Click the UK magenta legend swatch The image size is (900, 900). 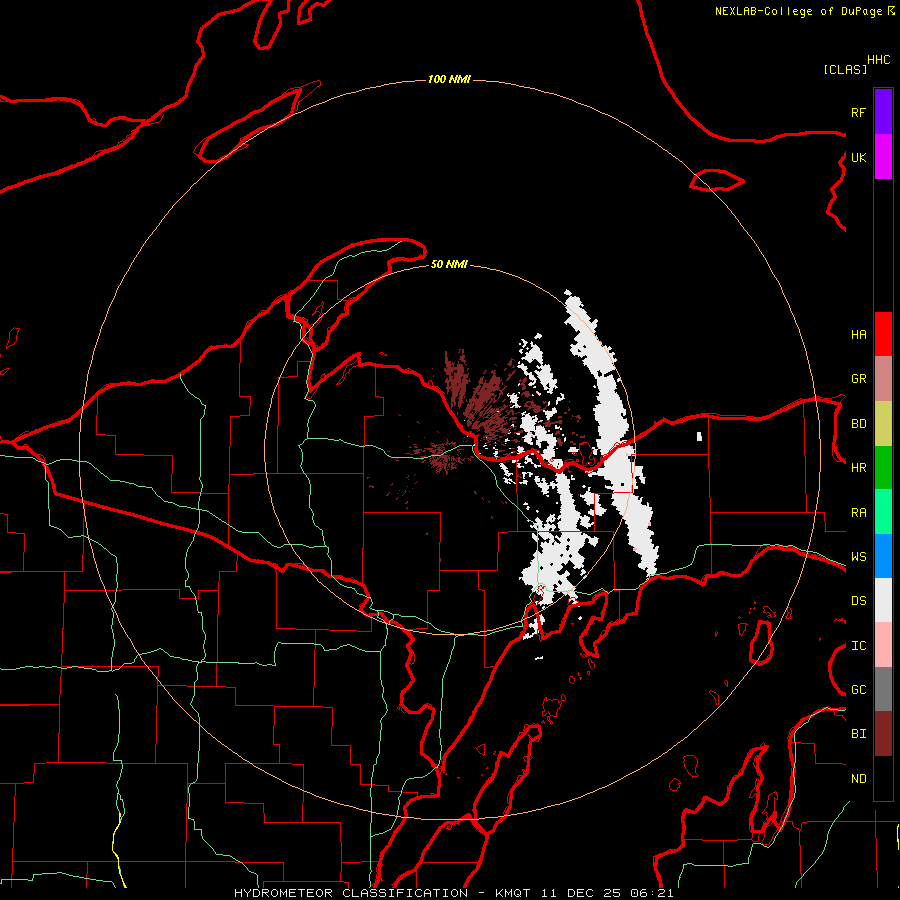click(x=883, y=157)
